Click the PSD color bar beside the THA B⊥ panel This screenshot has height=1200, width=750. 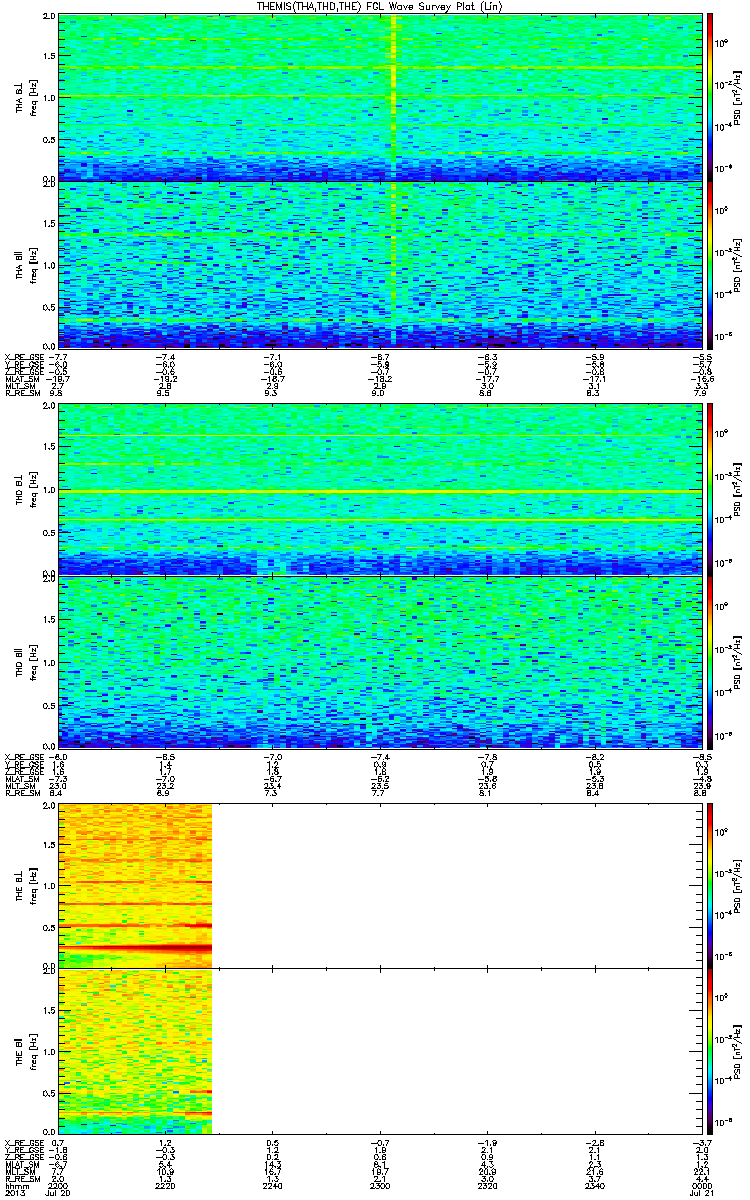(x=711, y=98)
